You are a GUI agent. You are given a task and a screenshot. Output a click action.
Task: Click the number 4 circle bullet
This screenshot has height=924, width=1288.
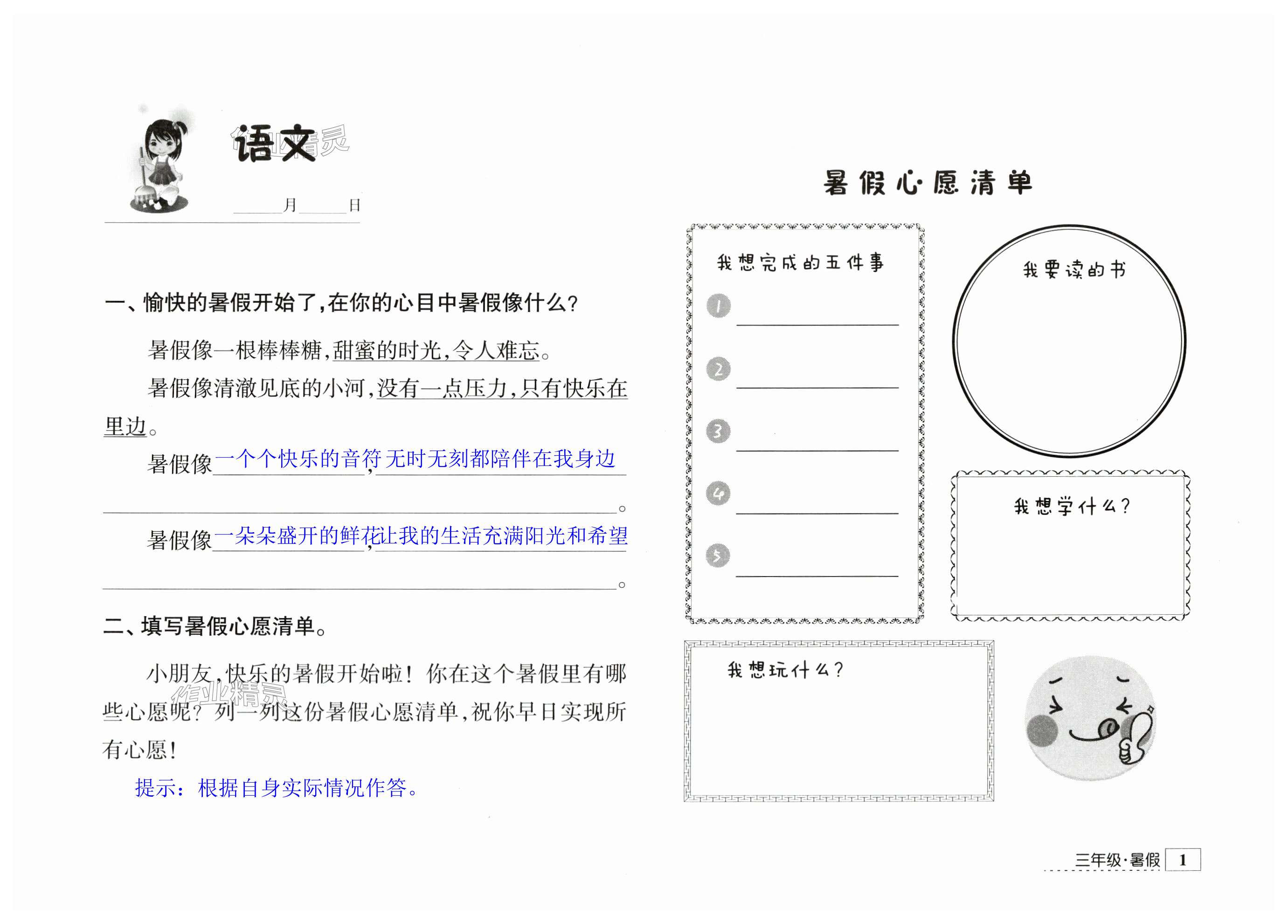(x=719, y=493)
